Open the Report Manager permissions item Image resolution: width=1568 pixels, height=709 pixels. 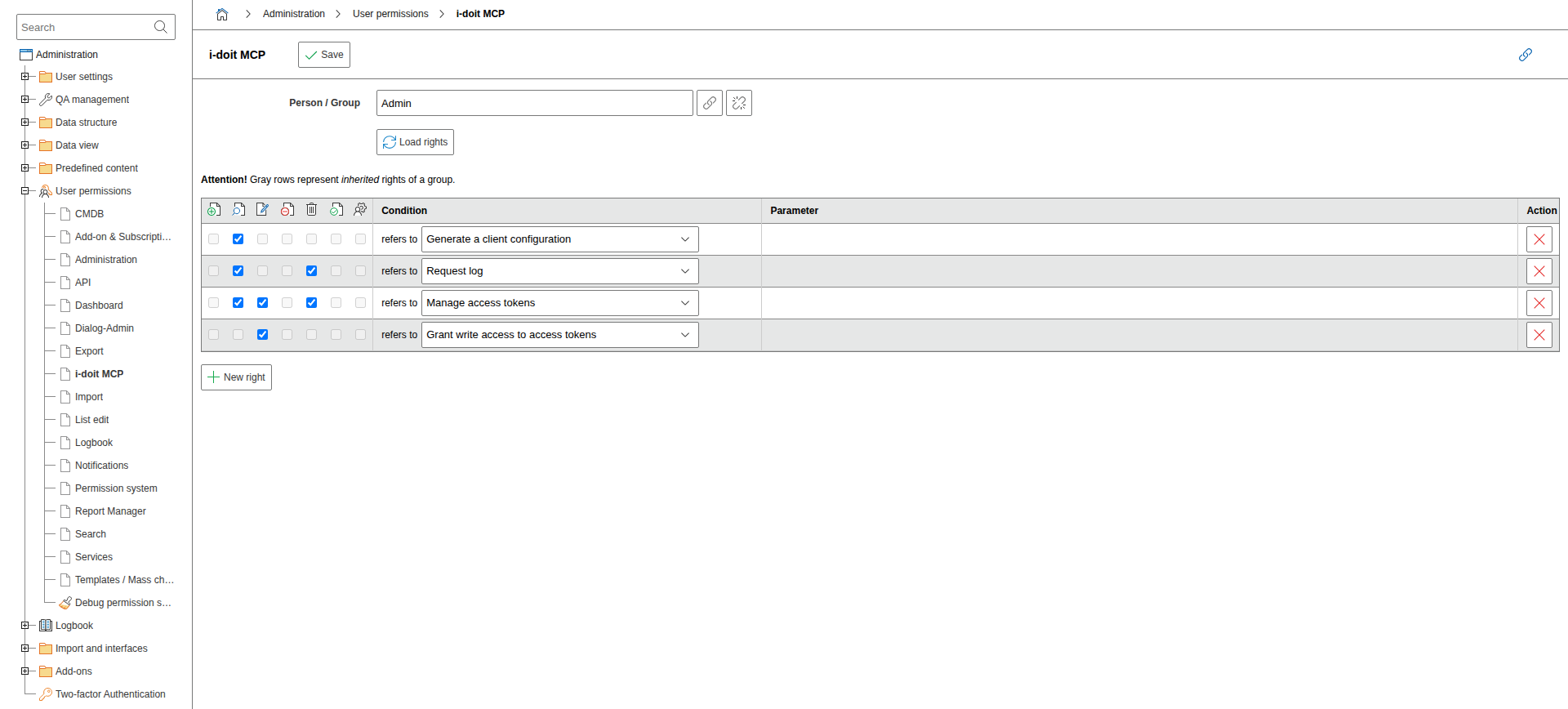tap(110, 511)
